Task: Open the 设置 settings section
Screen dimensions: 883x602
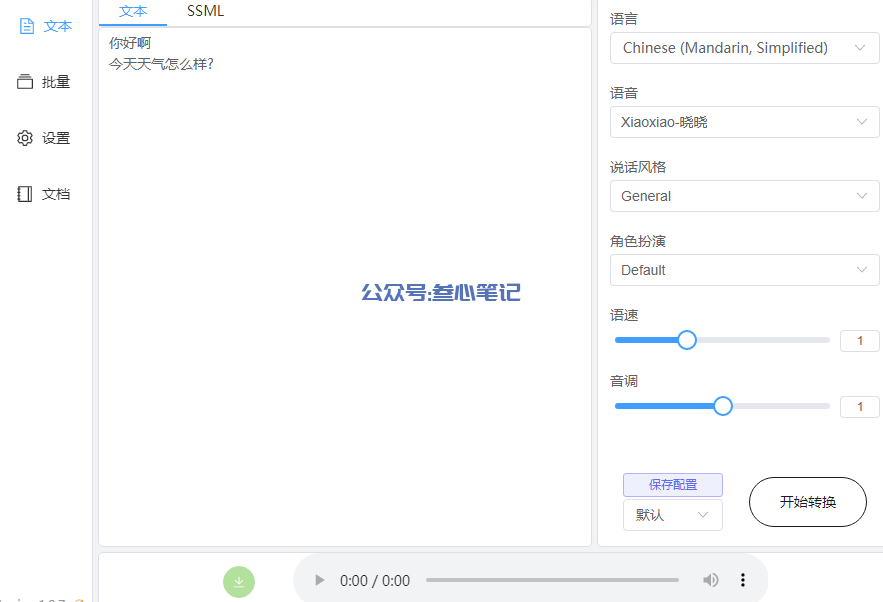Action: coord(44,138)
